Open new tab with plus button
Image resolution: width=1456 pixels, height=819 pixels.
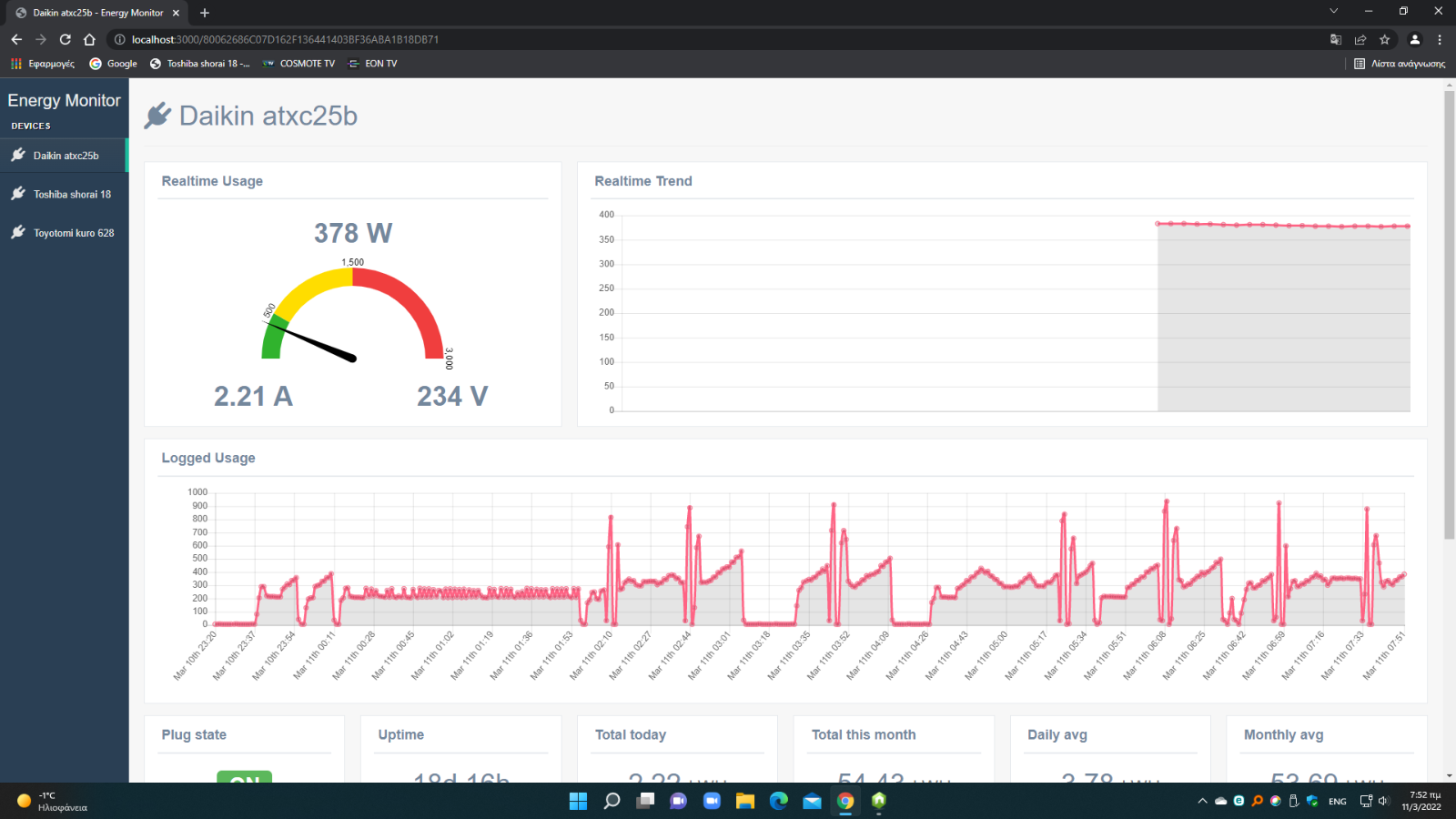tap(205, 13)
